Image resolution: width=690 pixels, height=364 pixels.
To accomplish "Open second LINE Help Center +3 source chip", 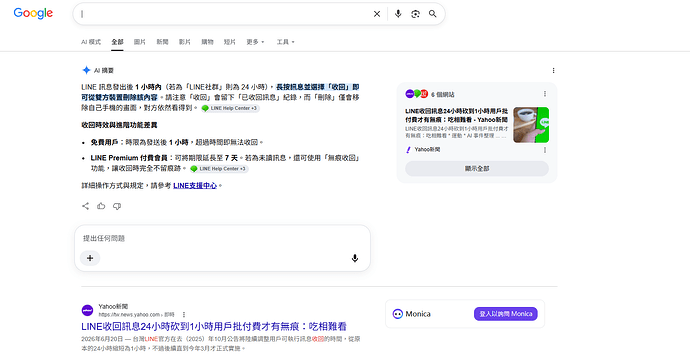I will tap(219, 169).
